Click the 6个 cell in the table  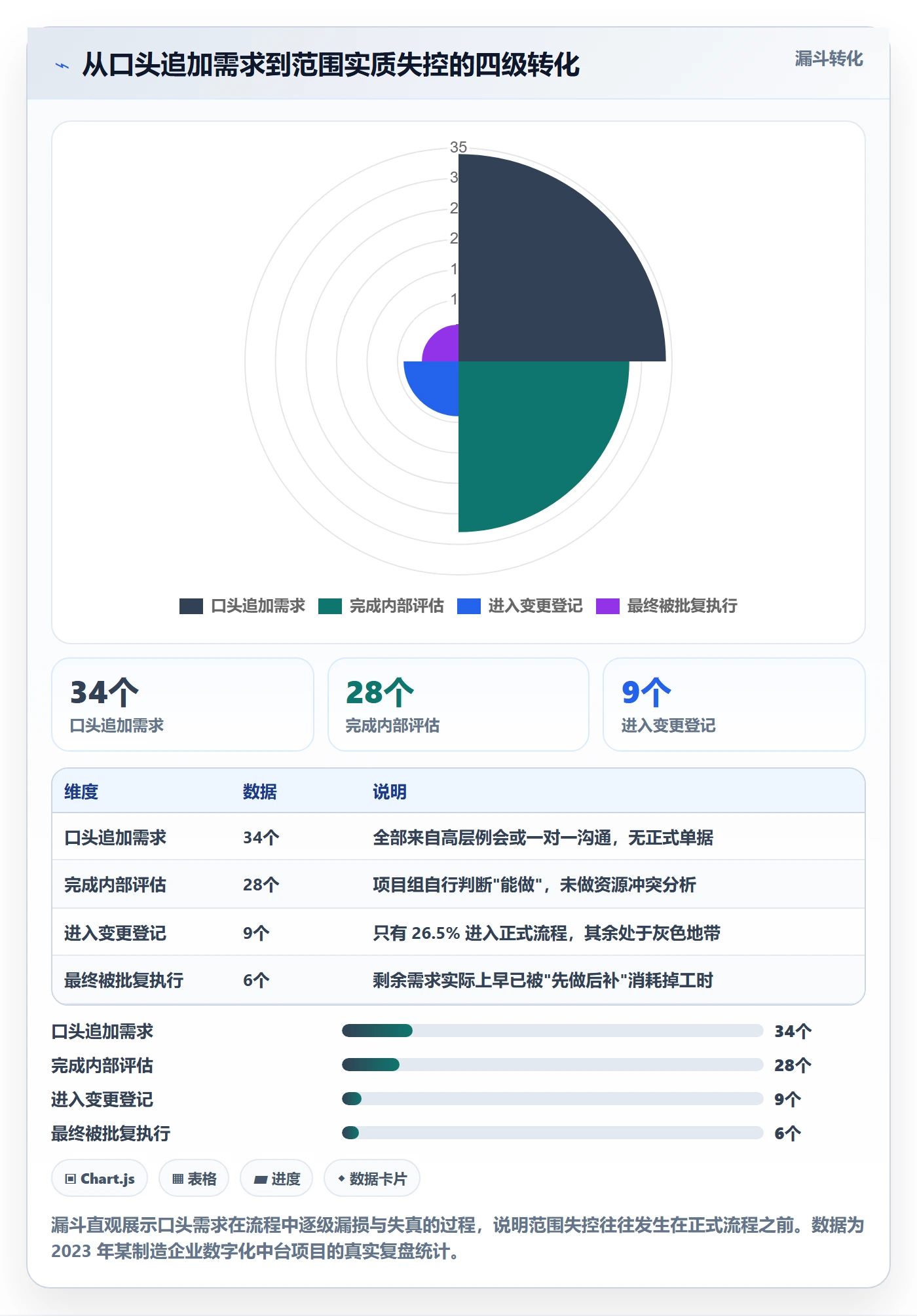pos(256,980)
